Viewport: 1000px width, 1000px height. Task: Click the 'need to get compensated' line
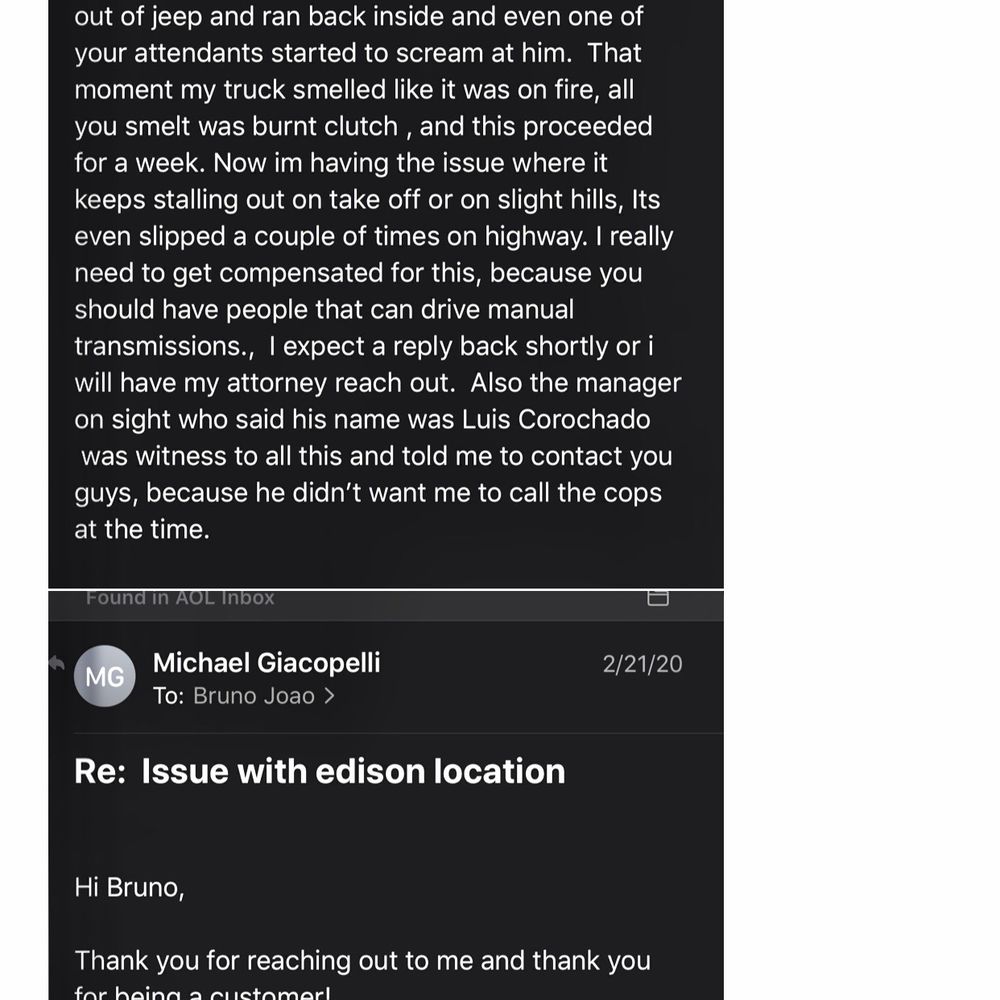click(x=358, y=273)
